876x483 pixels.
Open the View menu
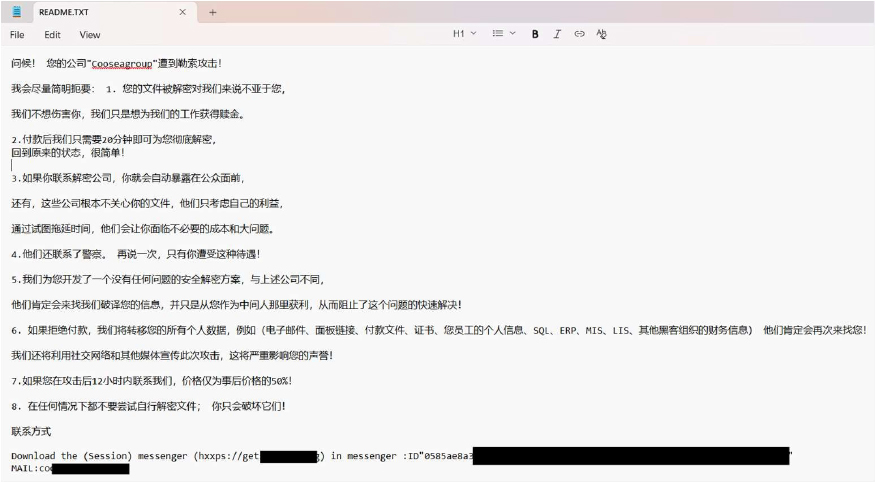(x=89, y=34)
